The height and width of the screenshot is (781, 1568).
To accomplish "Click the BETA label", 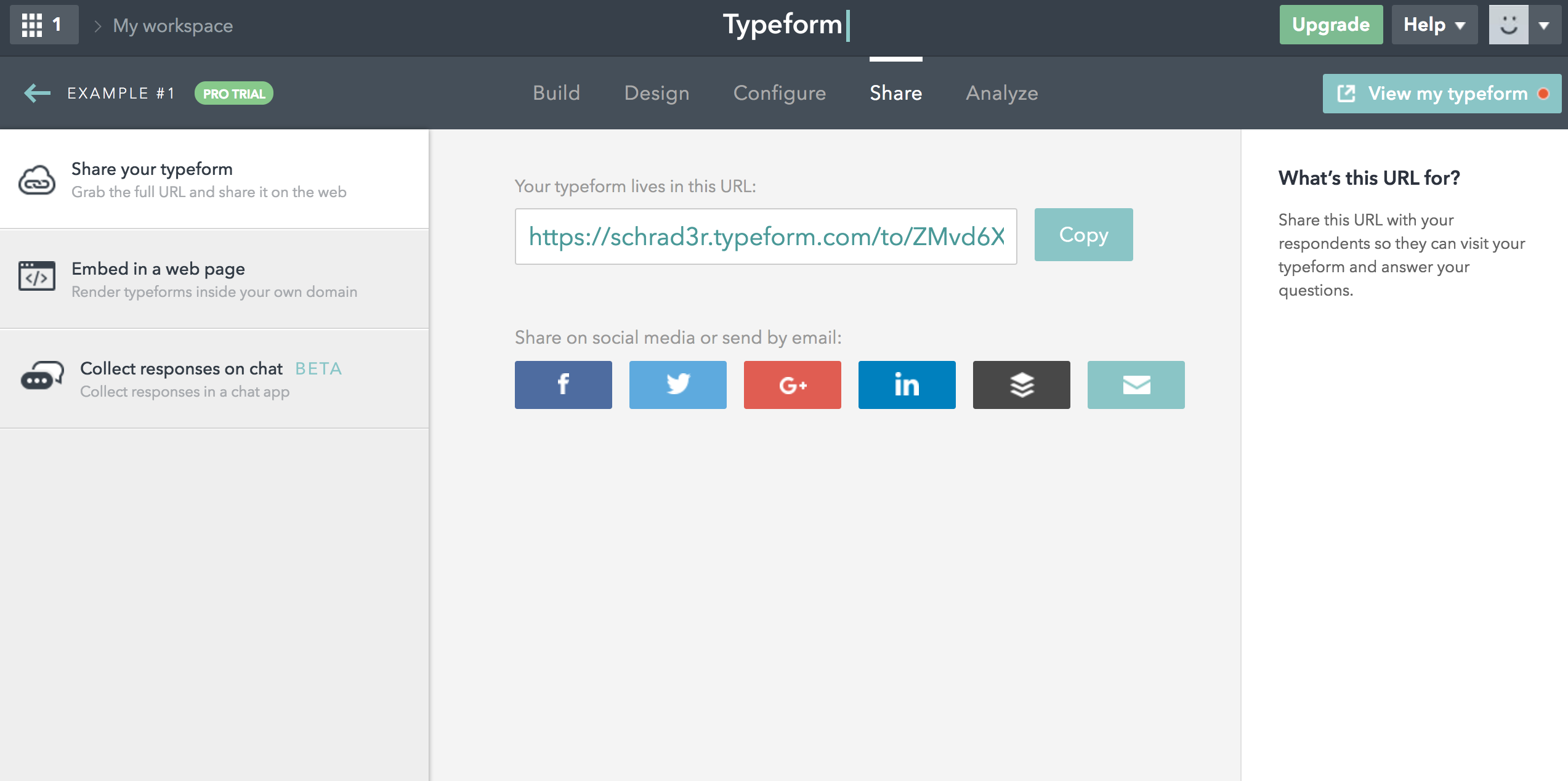I will coord(318,368).
